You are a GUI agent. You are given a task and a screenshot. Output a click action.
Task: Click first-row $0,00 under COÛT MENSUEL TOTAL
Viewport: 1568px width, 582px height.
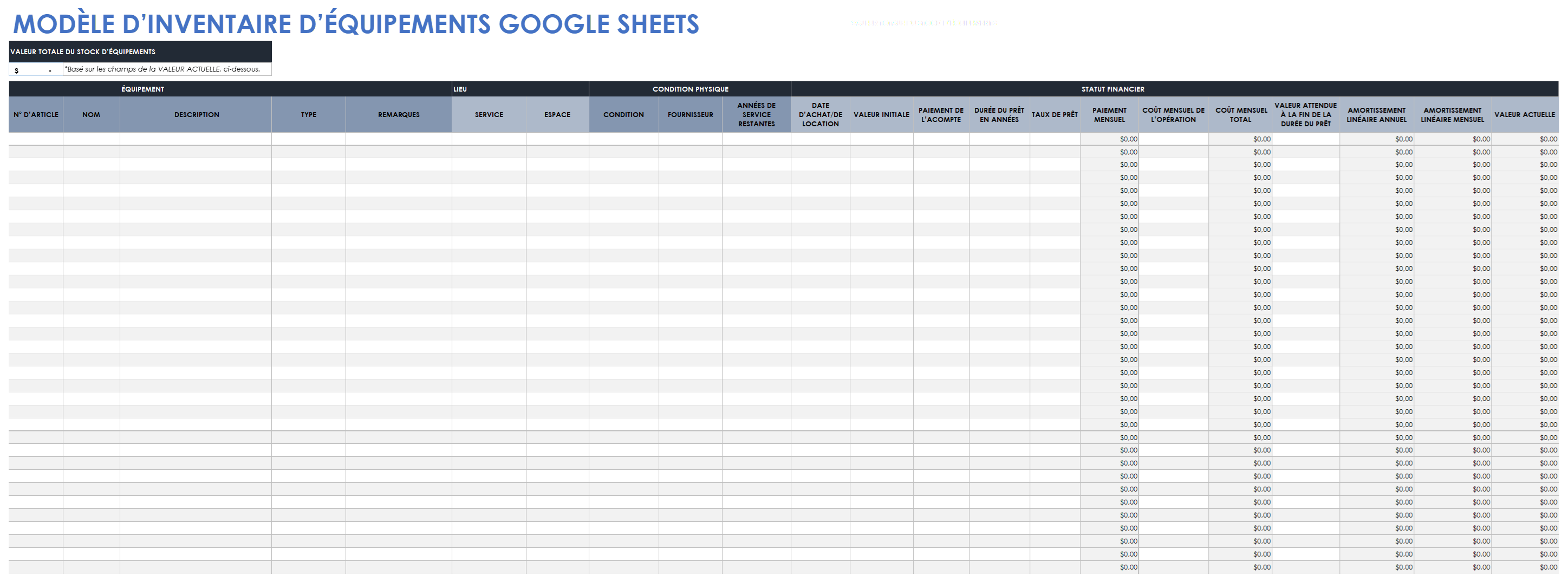[1240, 139]
